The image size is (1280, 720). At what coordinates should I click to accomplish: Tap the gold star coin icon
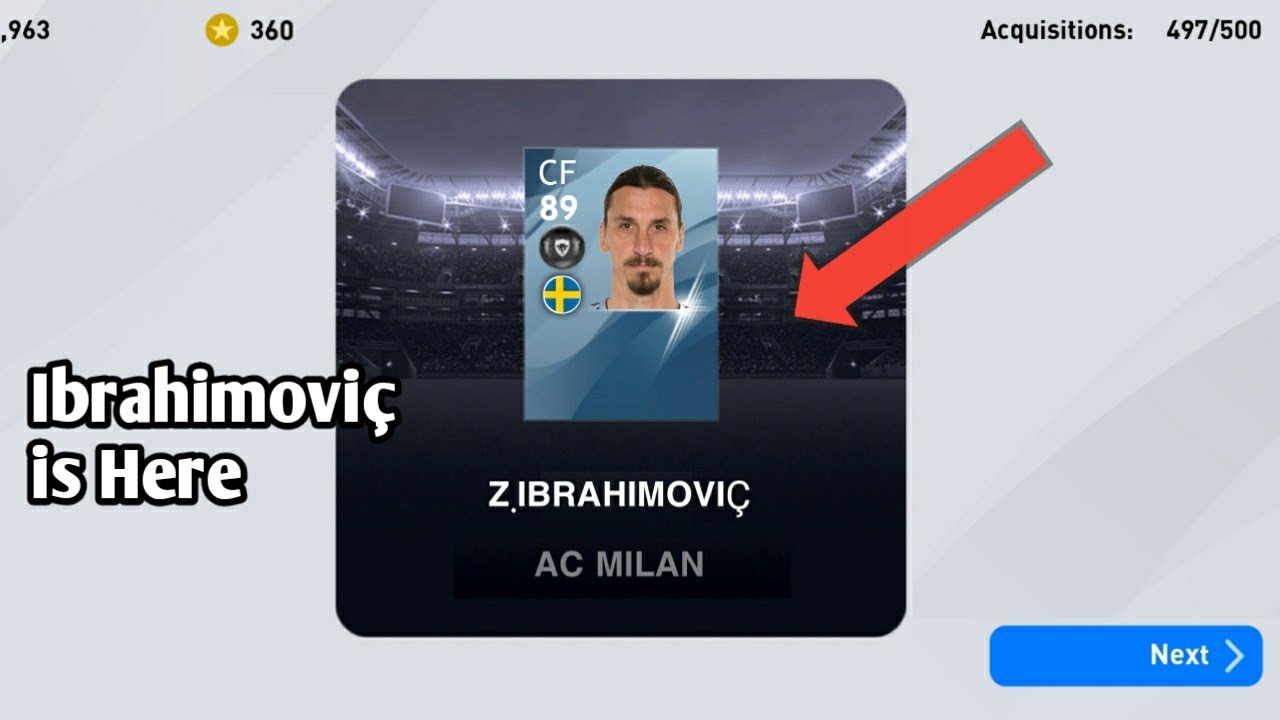pyautogui.click(x=222, y=30)
